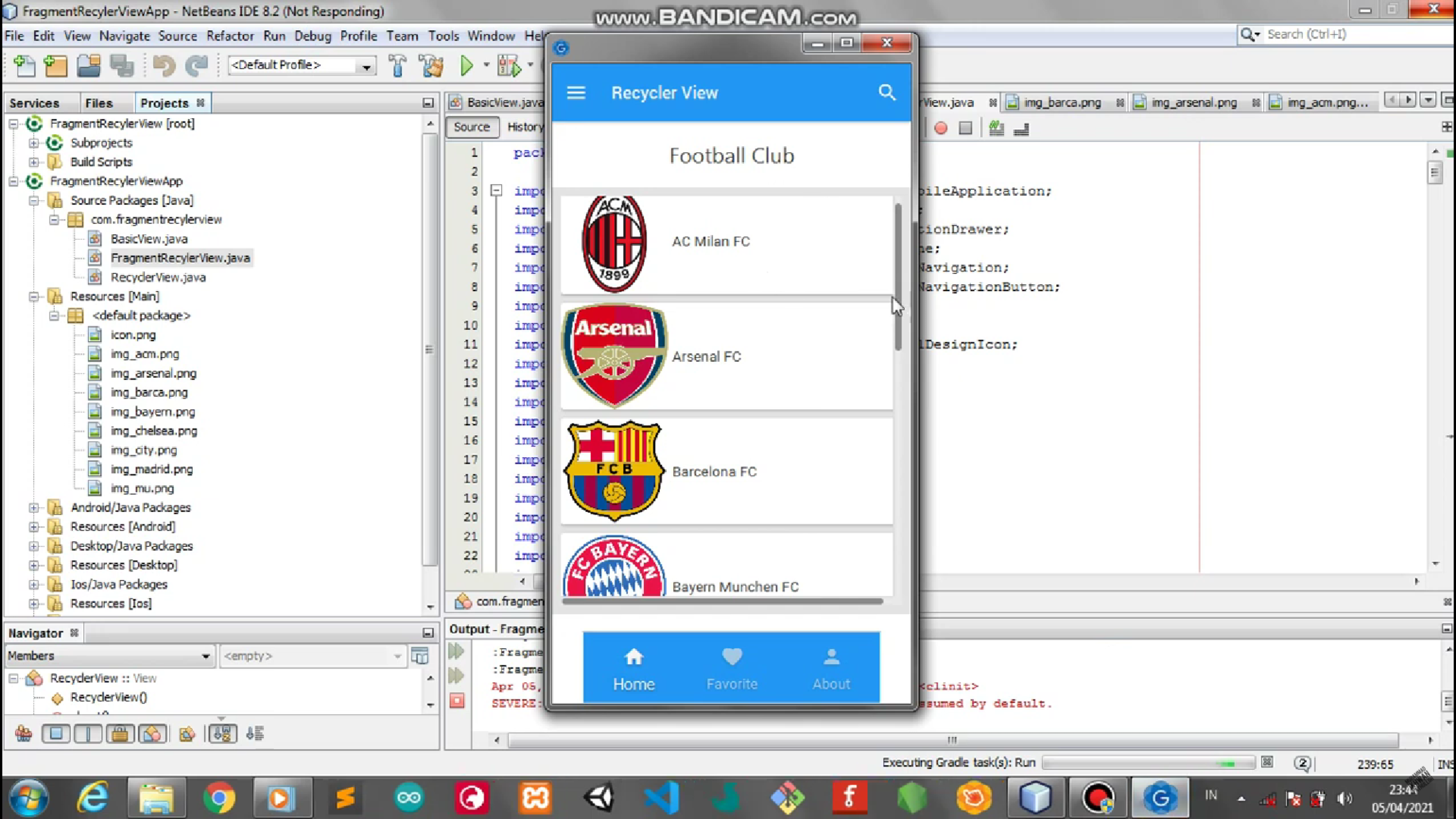Open the Arsenal FC list item
This screenshot has height=819, width=1456.
[x=726, y=357]
